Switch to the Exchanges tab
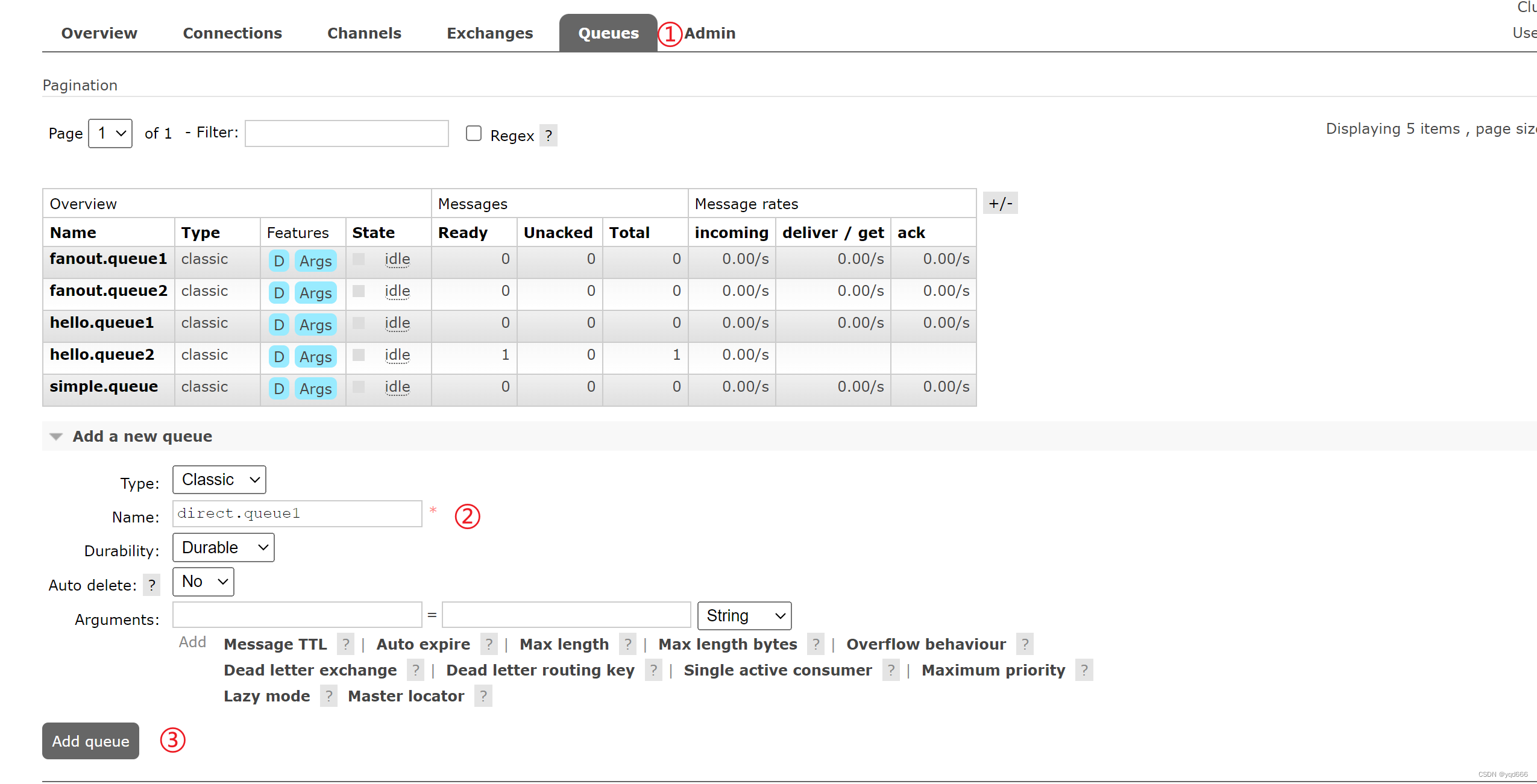The height and width of the screenshot is (784, 1537). pyautogui.click(x=489, y=33)
